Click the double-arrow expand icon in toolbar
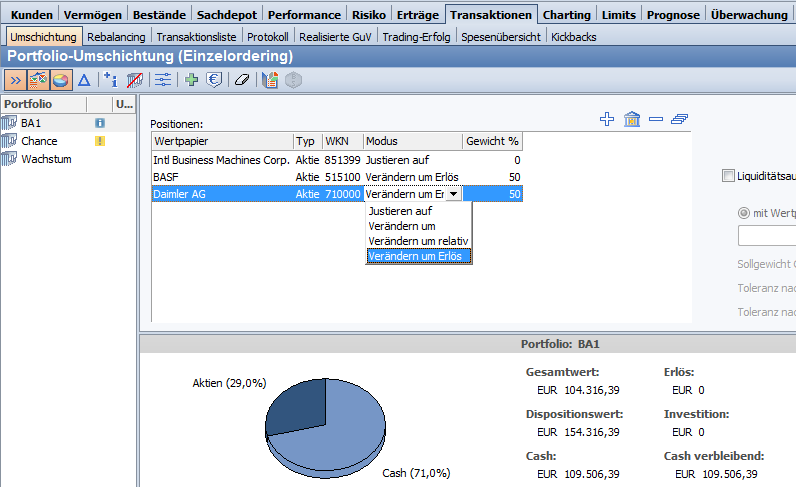Image resolution: width=796 pixels, height=487 pixels. (15, 80)
